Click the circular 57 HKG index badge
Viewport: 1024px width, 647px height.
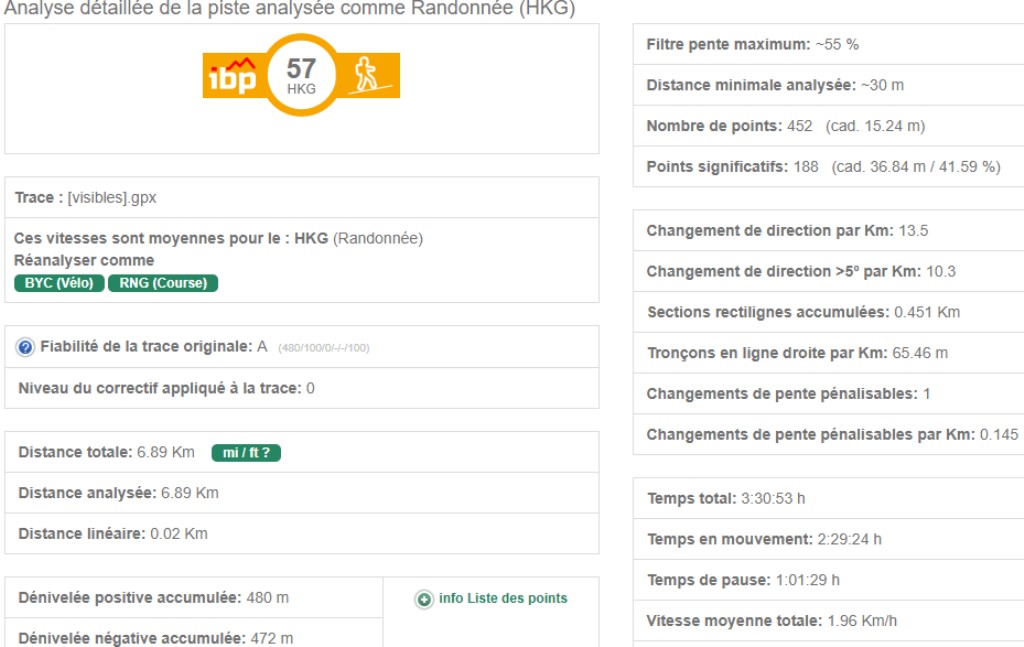click(x=301, y=75)
